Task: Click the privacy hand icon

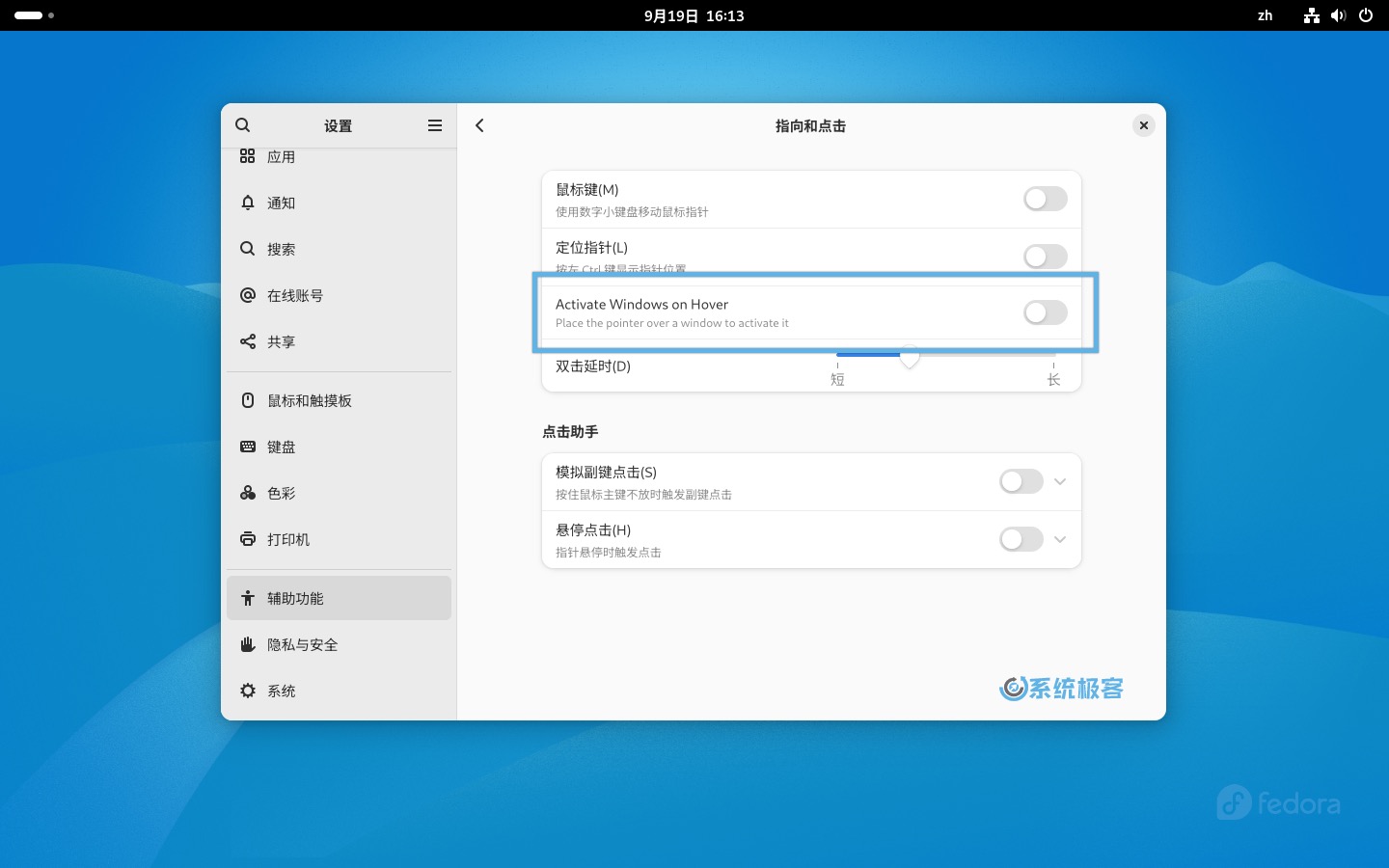Action: coord(248,644)
